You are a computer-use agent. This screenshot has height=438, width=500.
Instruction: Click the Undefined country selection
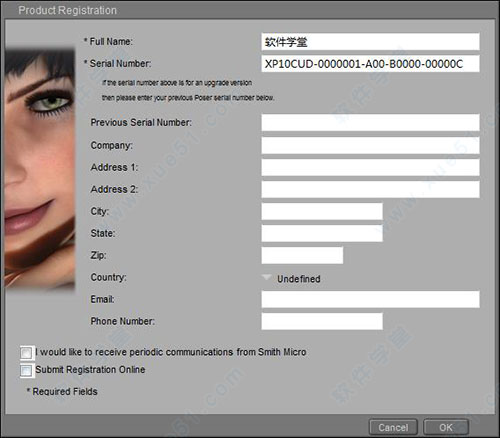point(299,279)
